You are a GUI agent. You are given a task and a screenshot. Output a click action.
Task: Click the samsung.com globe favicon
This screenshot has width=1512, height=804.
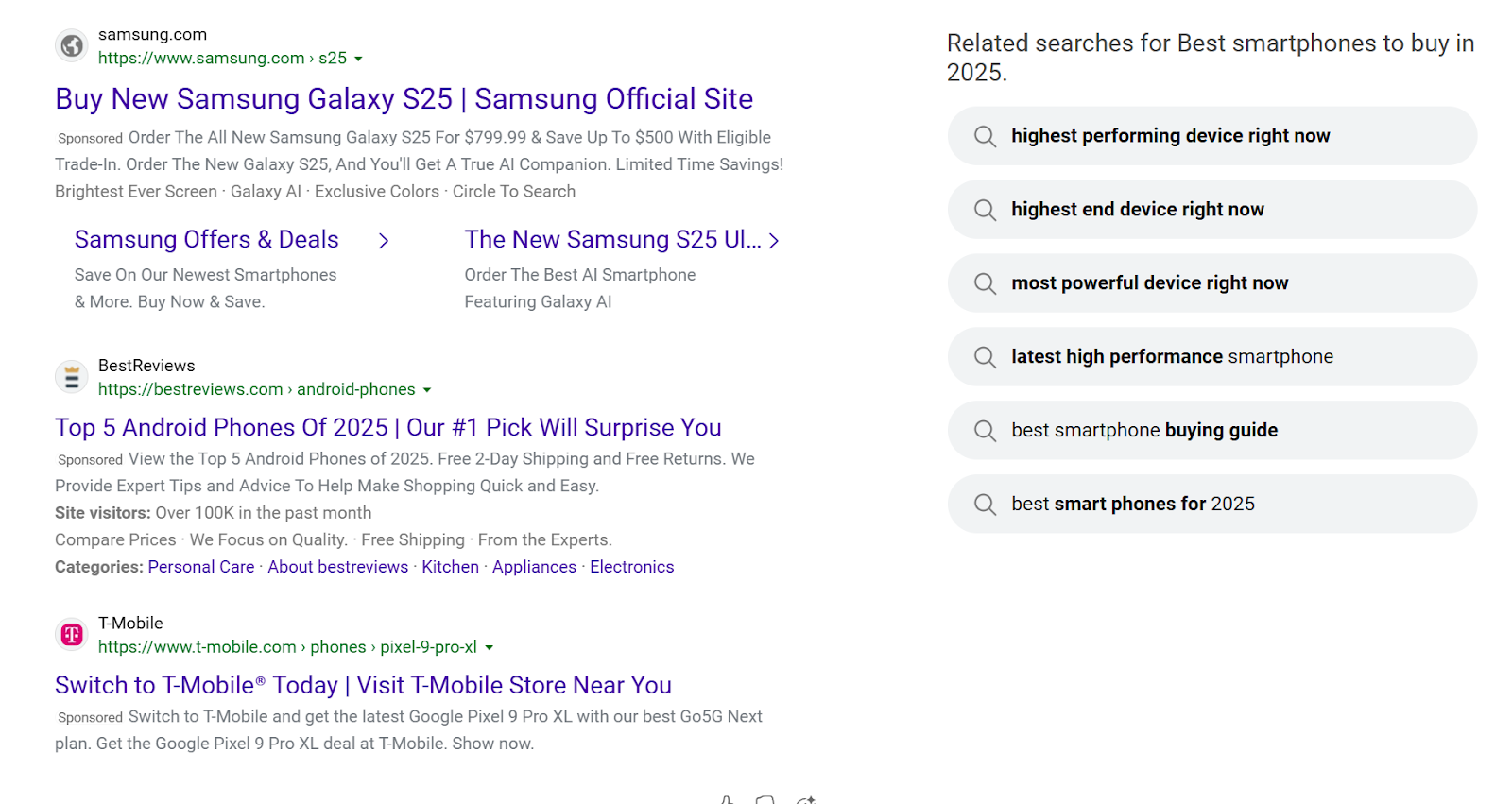click(72, 45)
